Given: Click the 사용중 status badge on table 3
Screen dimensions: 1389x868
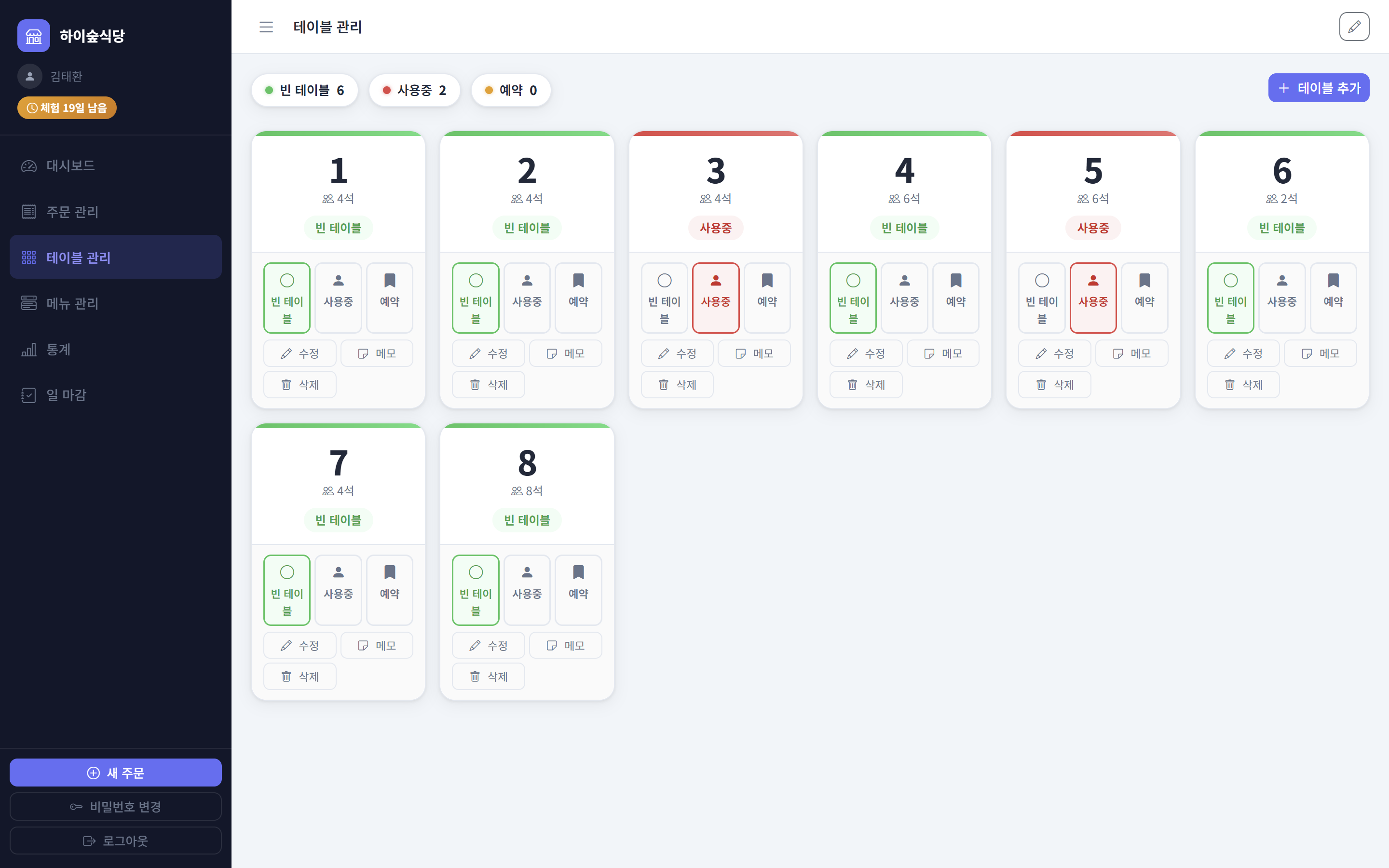Looking at the screenshot, I should click(716, 228).
